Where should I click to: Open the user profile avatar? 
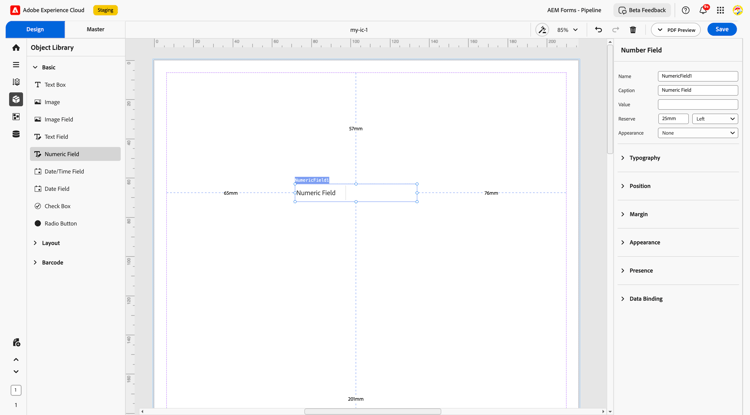(x=738, y=10)
